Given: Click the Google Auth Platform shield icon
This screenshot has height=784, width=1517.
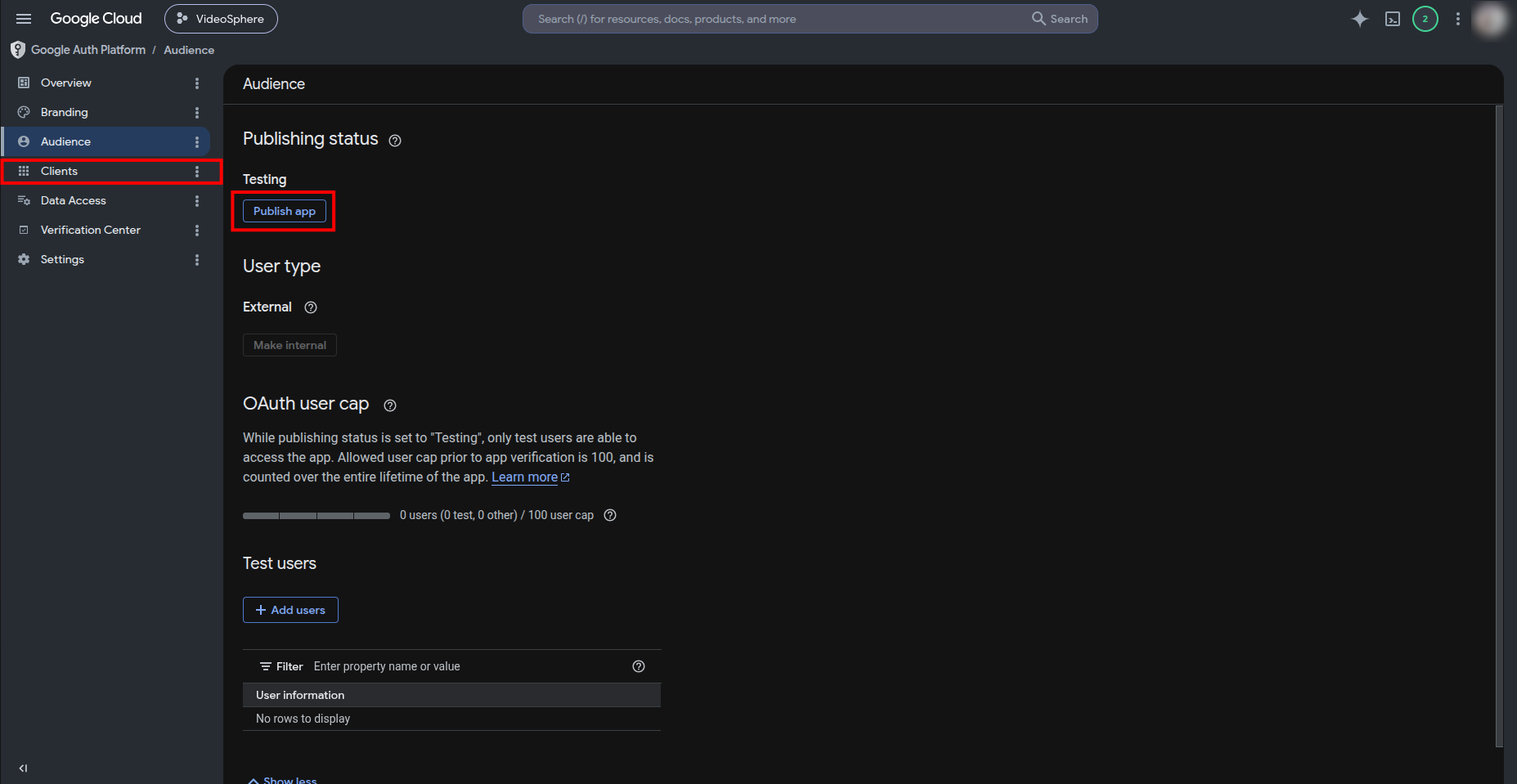Looking at the screenshot, I should (x=18, y=50).
